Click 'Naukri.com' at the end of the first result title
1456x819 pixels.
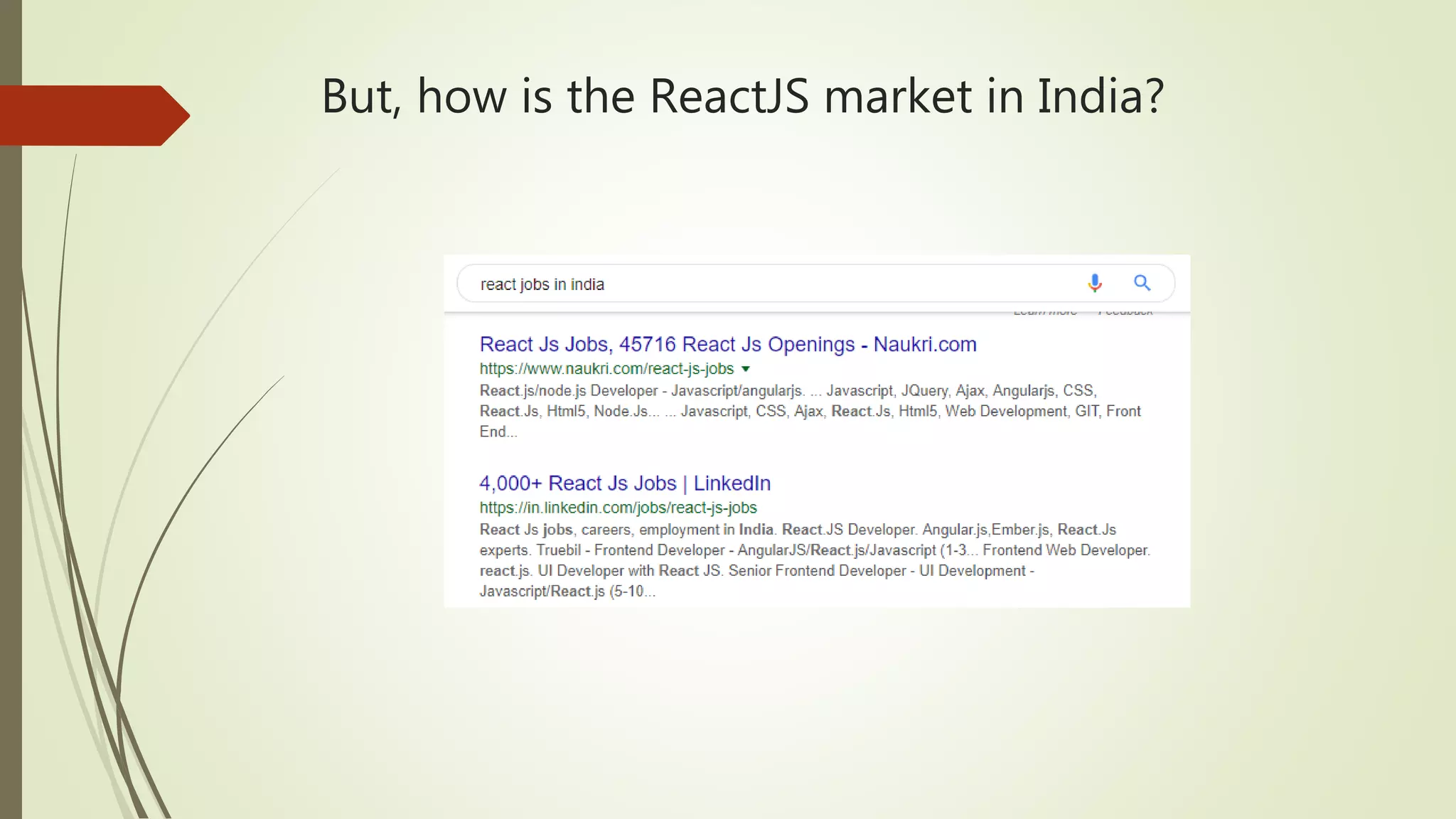pyautogui.click(x=924, y=344)
